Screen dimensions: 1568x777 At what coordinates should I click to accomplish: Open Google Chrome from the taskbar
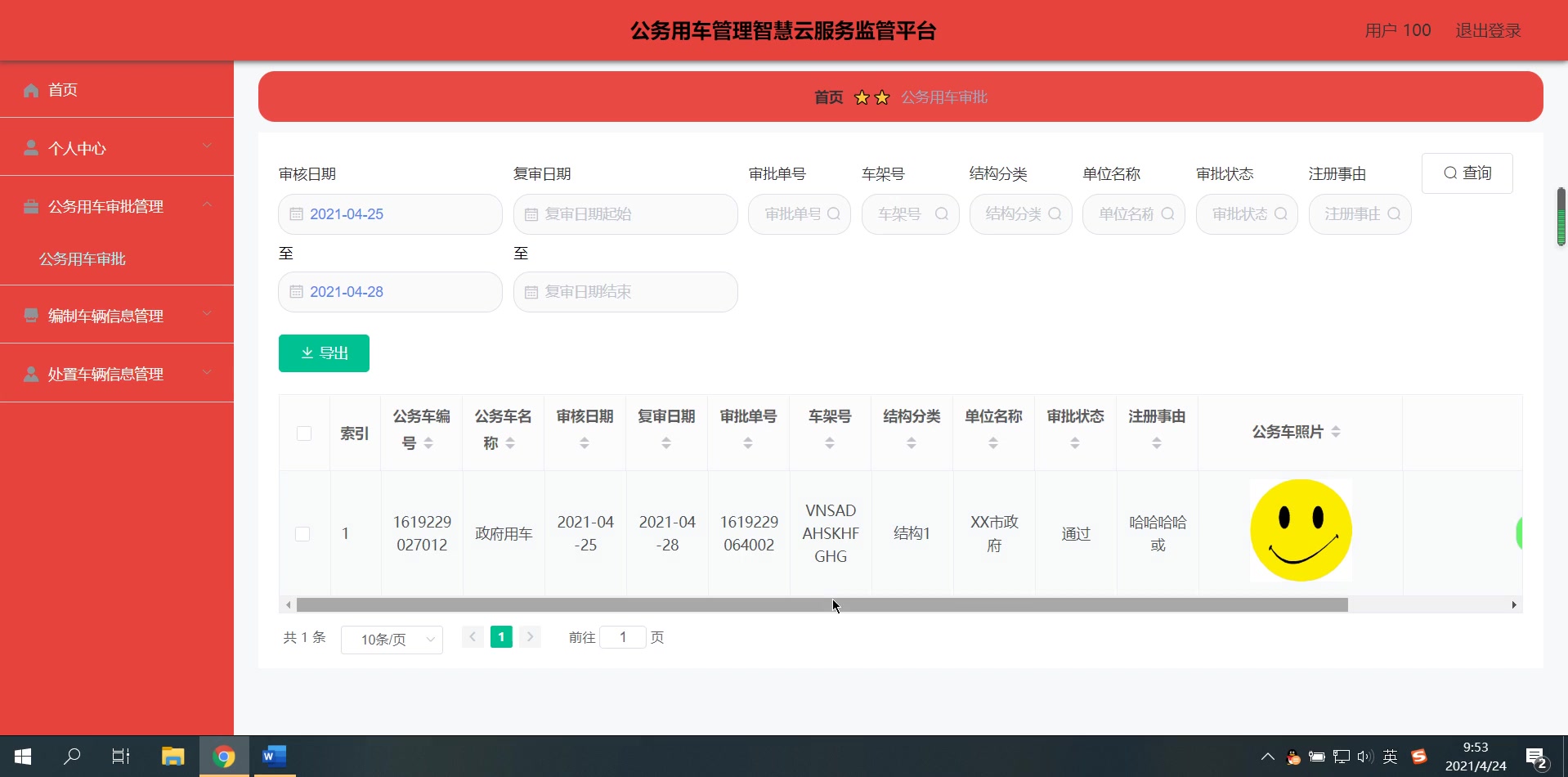pyautogui.click(x=223, y=756)
